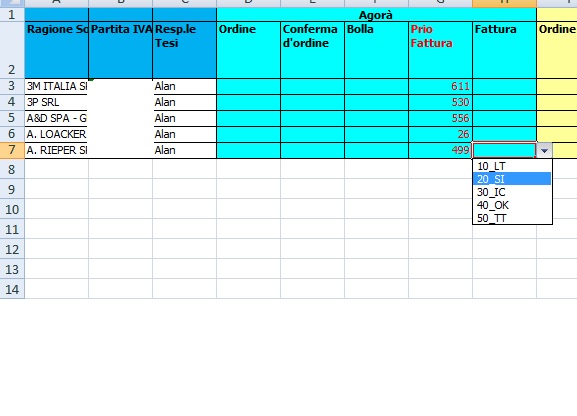The width and height of the screenshot is (577, 416).
Task: Click Alan in the A. LOACKER row
Action: [184, 134]
